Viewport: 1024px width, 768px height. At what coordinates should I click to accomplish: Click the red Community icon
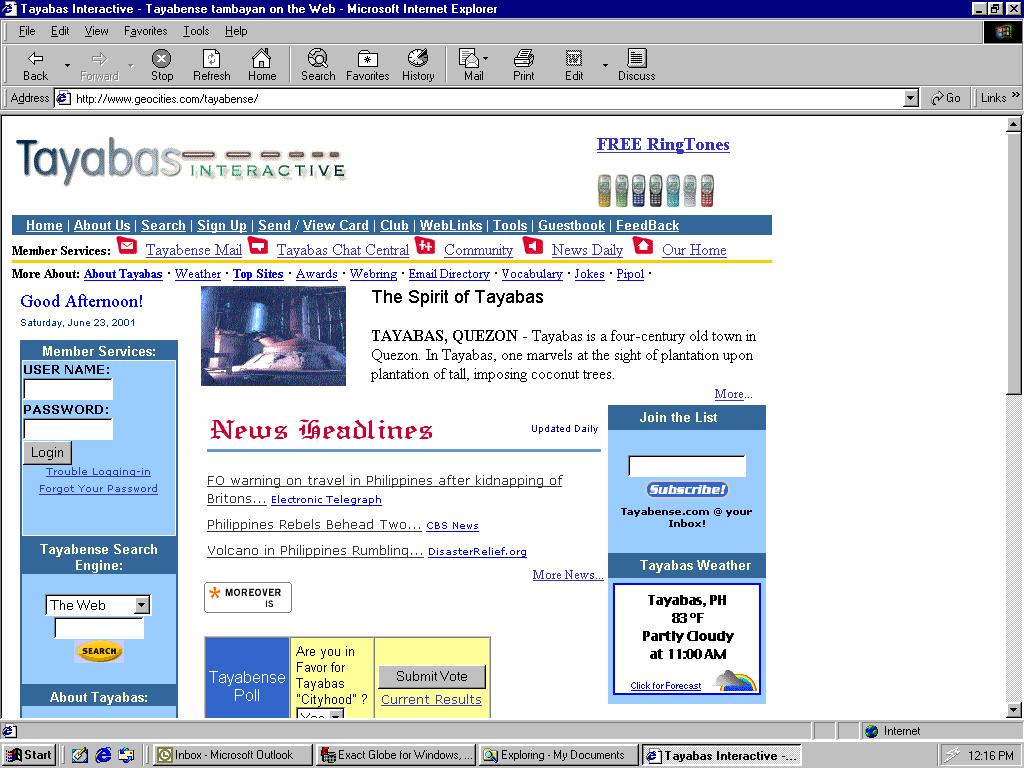click(425, 246)
